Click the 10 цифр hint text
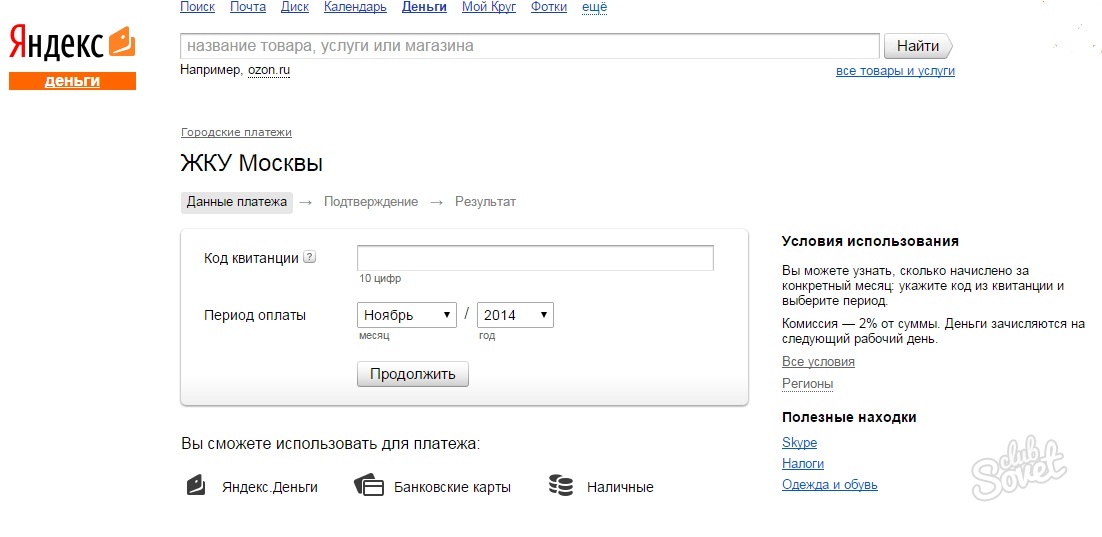The height and width of the screenshot is (537, 1102). (380, 279)
